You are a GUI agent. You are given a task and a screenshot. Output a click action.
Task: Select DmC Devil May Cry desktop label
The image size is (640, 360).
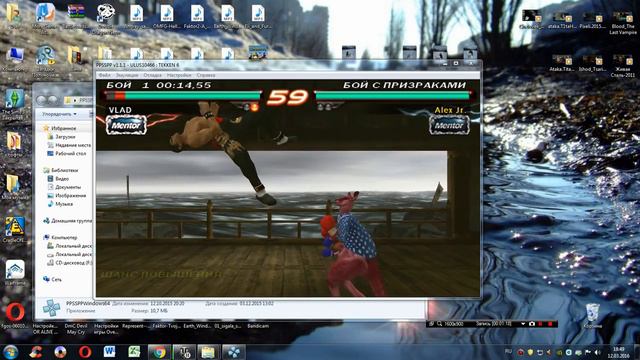pyautogui.click(x=76, y=329)
